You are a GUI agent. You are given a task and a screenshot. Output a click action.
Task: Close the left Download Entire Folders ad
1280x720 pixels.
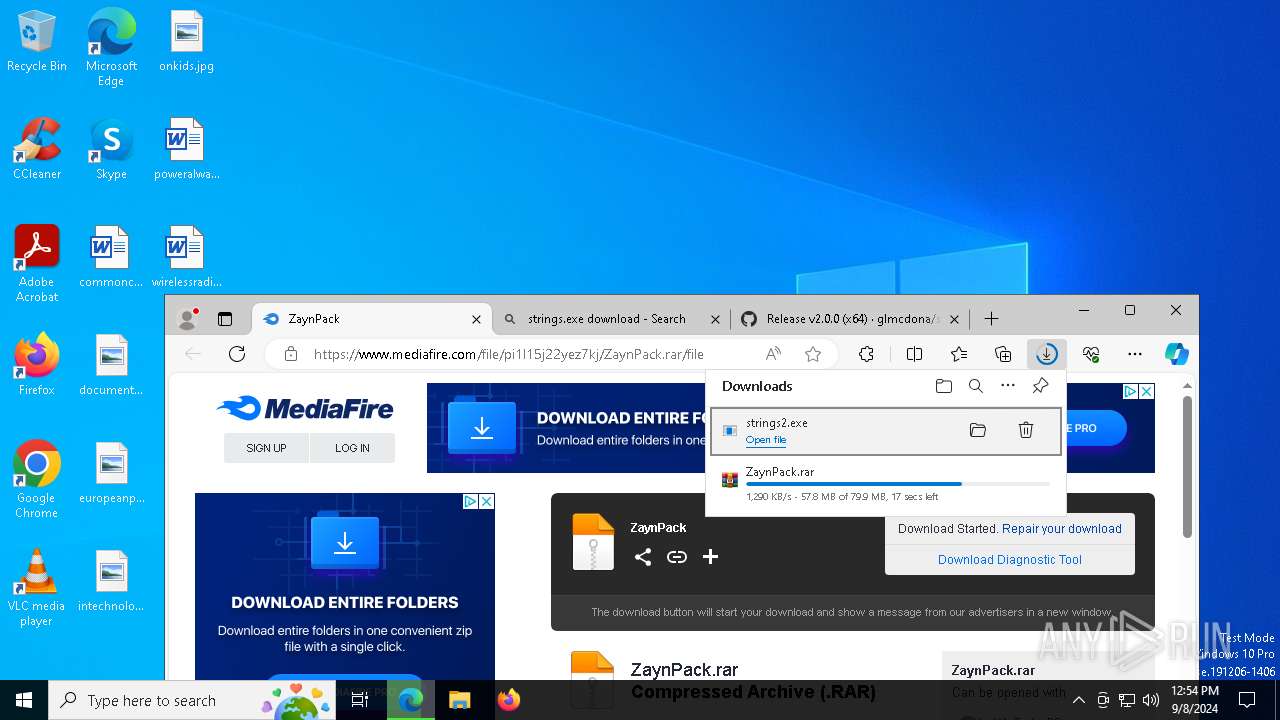pos(486,501)
